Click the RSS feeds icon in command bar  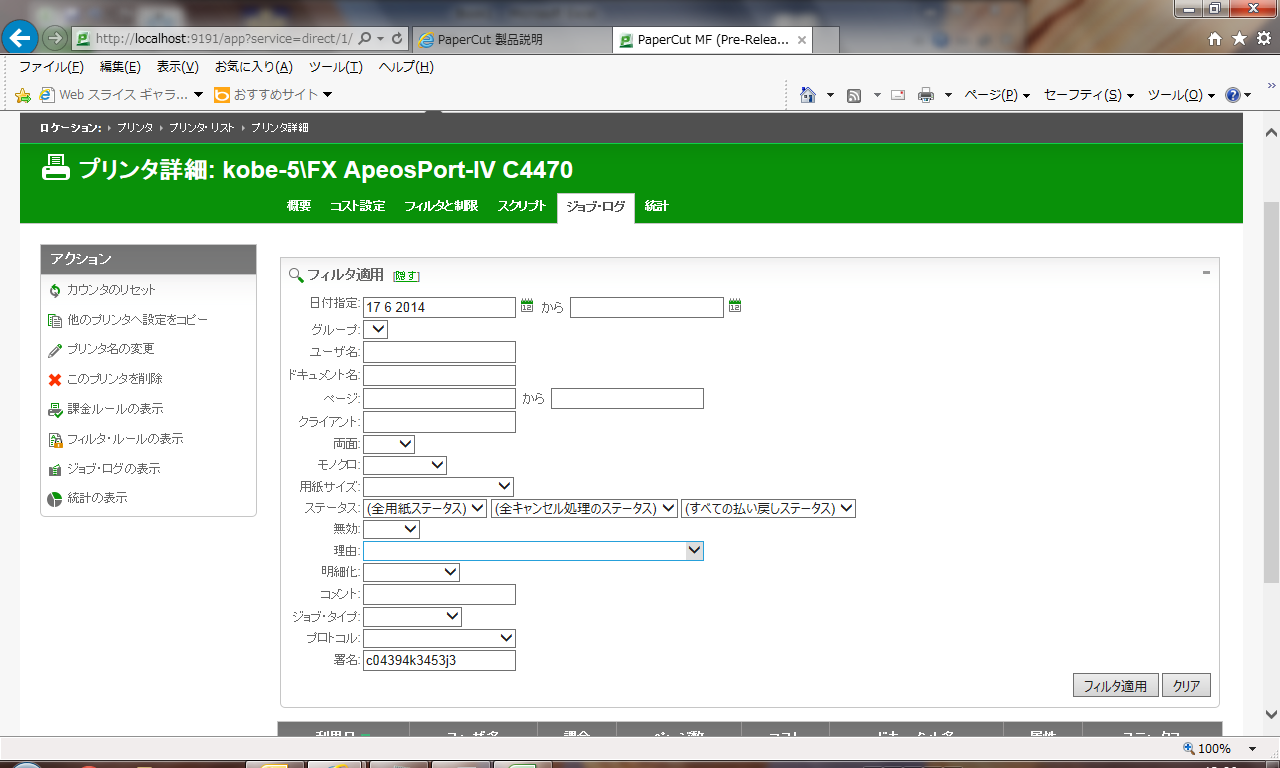(854, 95)
